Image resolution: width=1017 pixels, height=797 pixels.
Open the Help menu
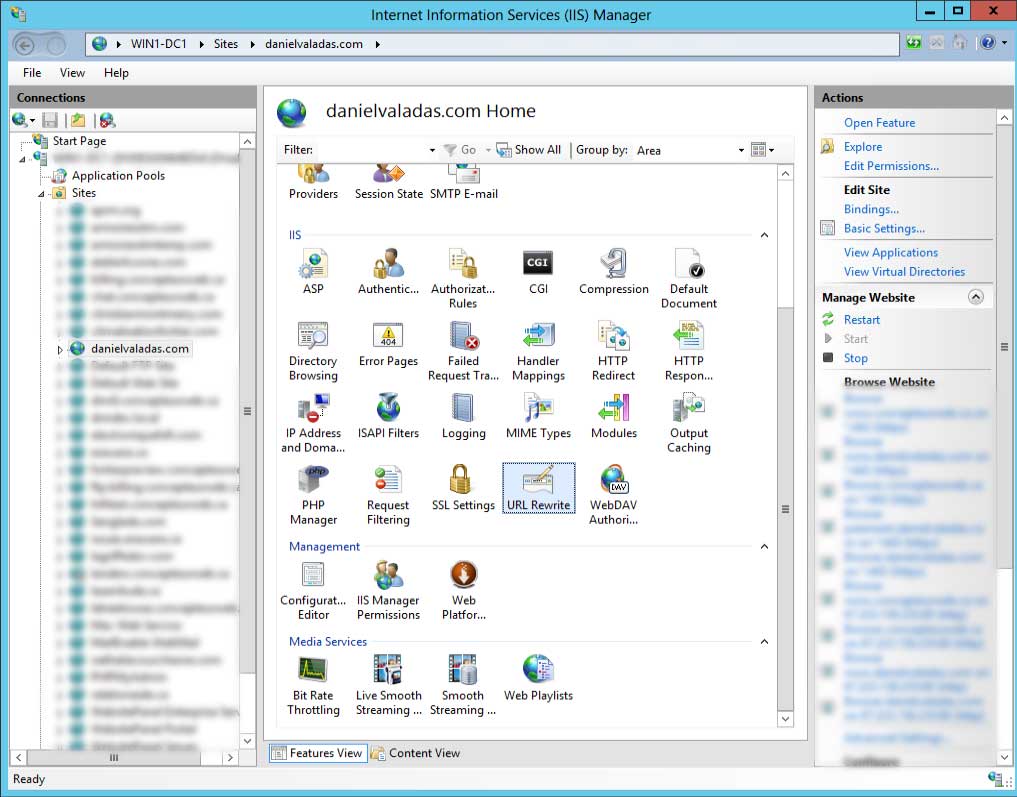click(x=116, y=73)
